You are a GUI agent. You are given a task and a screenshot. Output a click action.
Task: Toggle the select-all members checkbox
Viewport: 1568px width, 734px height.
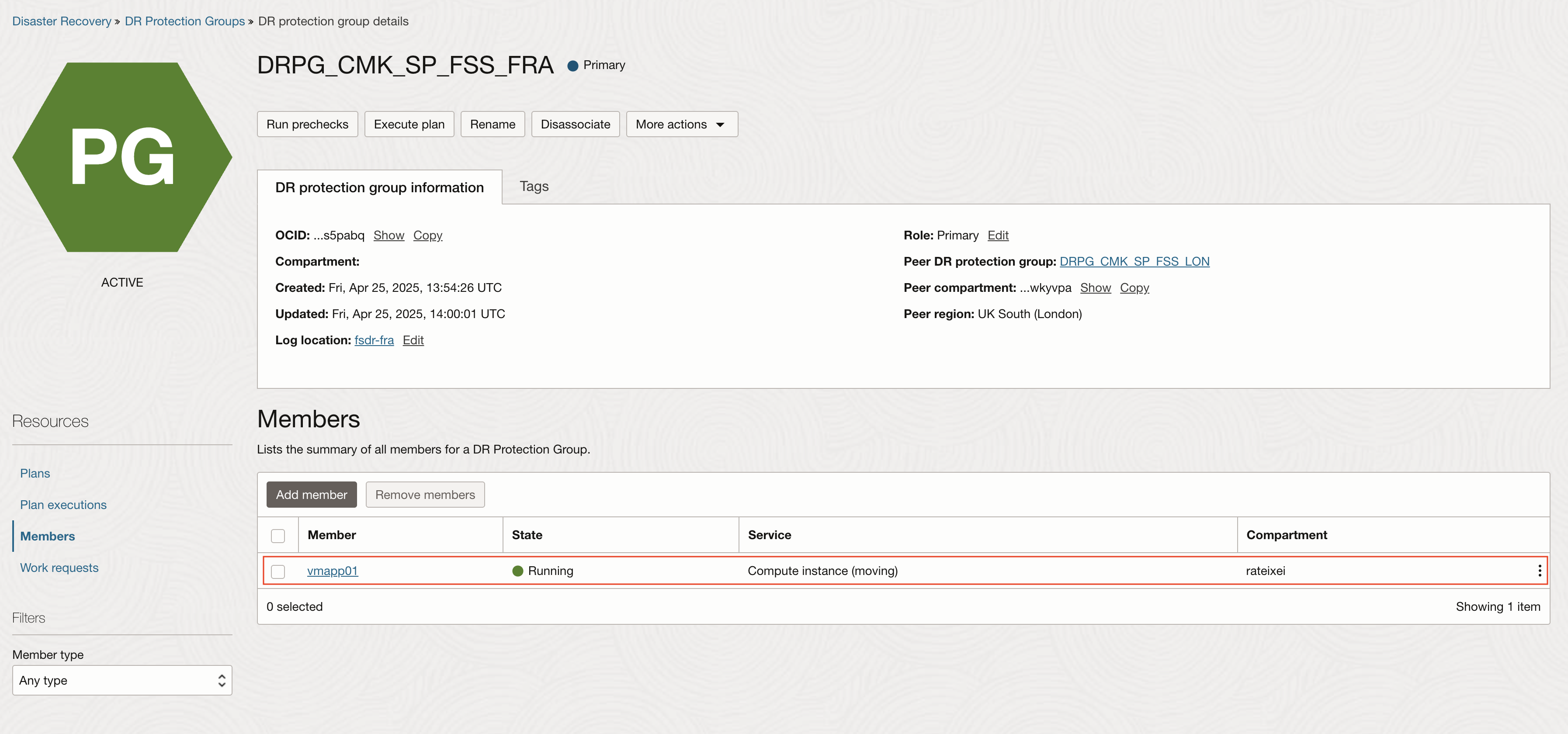tap(278, 536)
